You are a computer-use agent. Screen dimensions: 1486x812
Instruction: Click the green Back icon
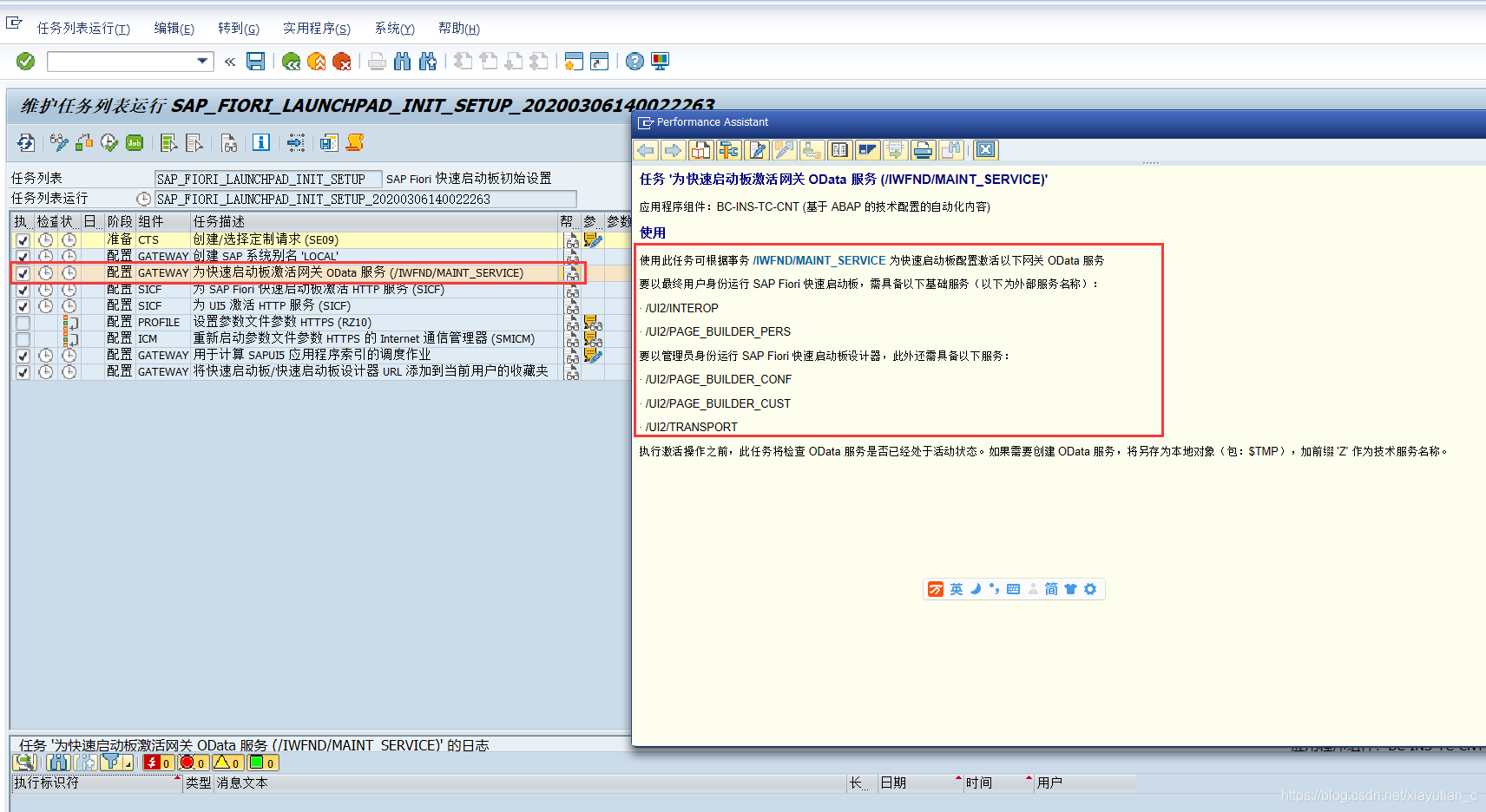coord(292,62)
